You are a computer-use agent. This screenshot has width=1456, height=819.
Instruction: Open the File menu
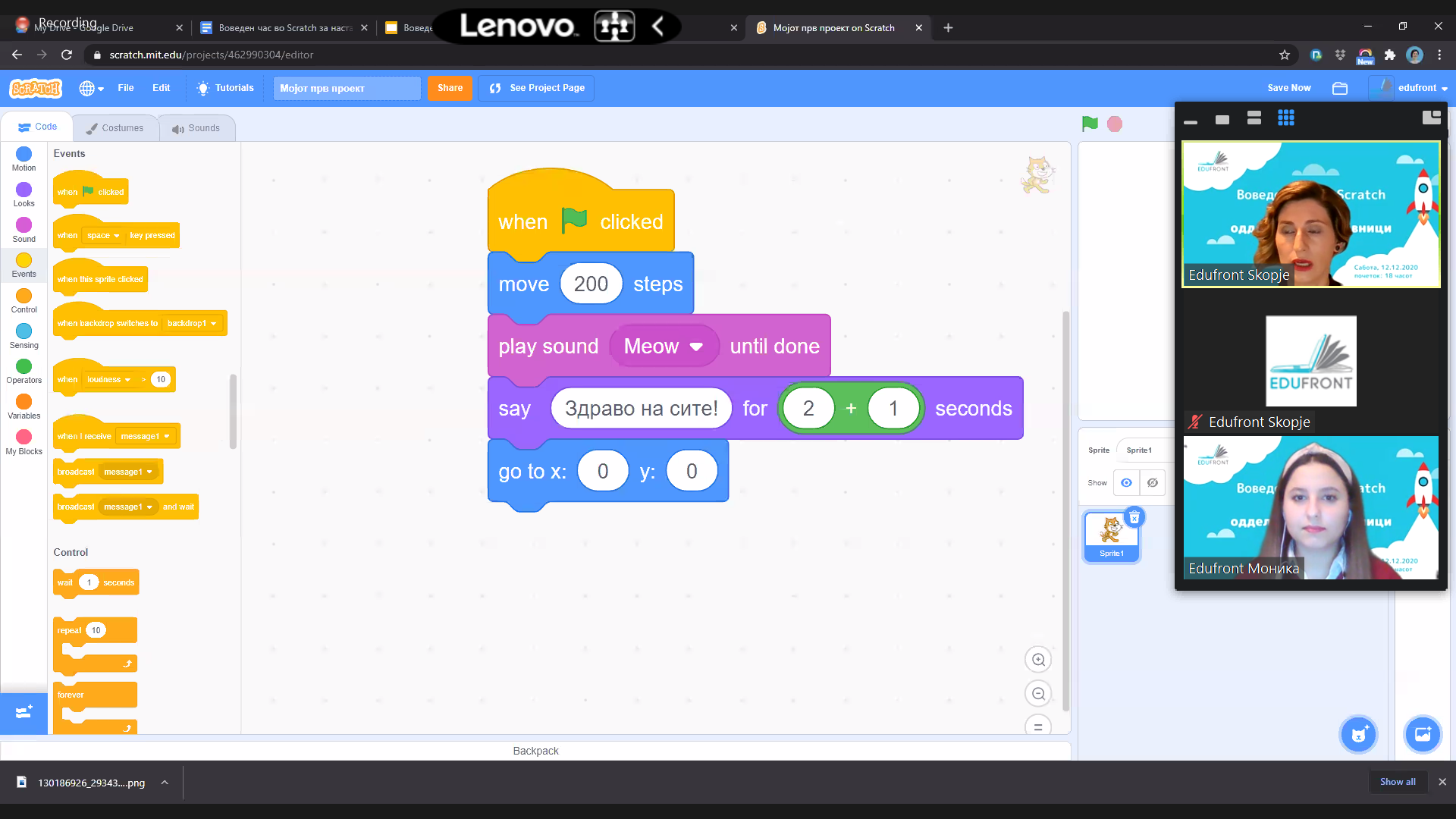(x=125, y=88)
